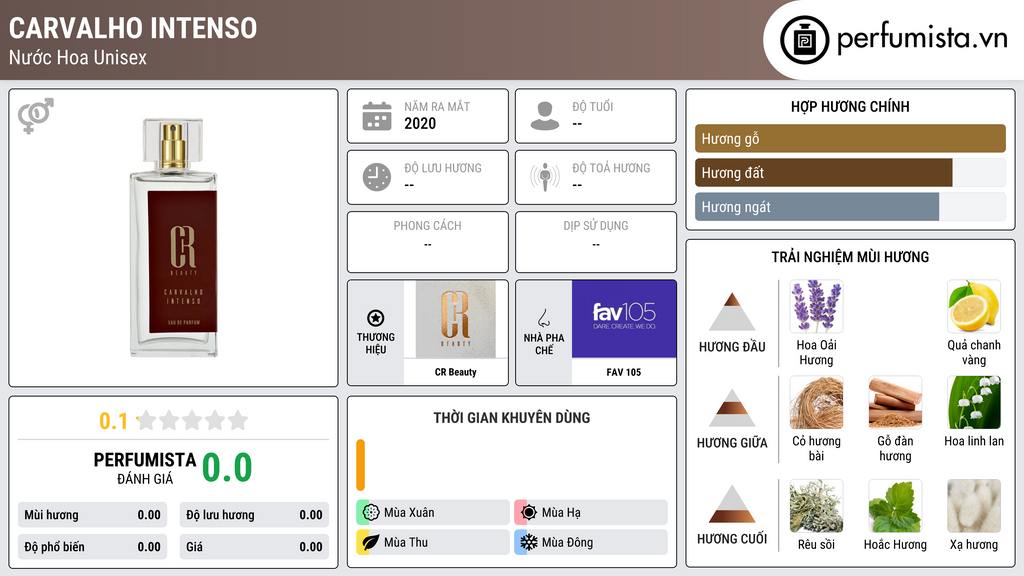Select the Mùa Đông snowflake item
This screenshot has height=576, width=1024.
591,542
